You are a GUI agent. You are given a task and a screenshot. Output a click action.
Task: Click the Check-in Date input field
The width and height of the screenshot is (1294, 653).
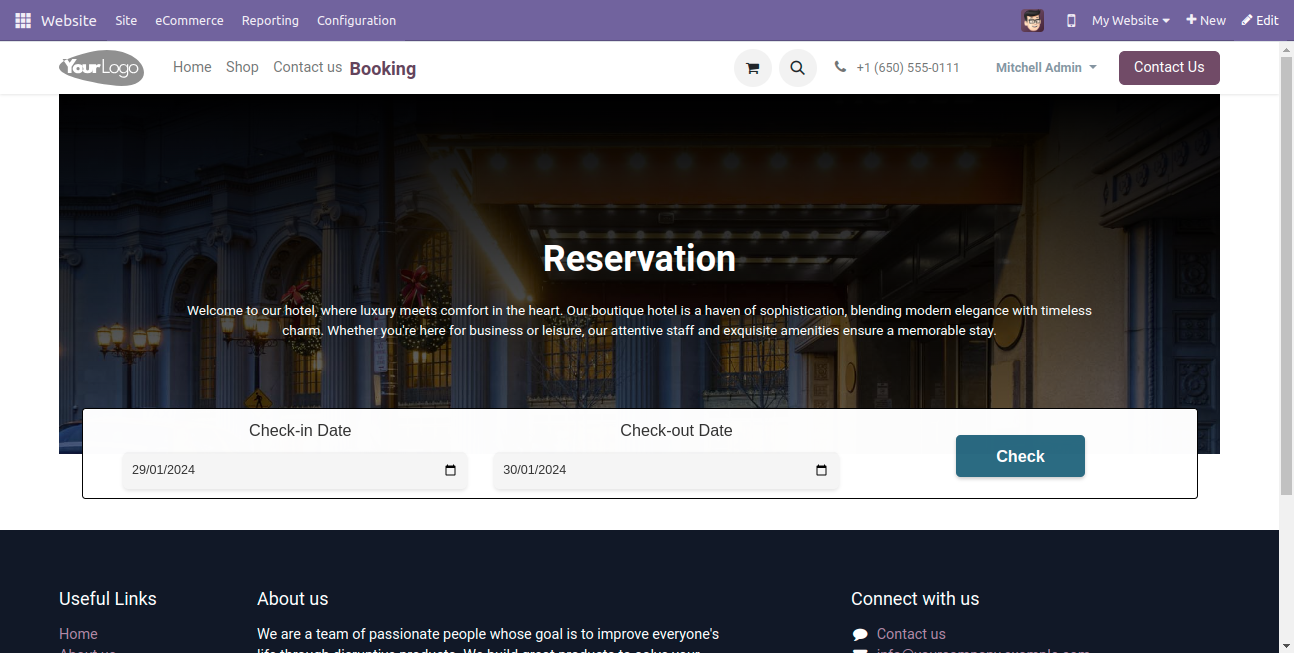(280, 470)
